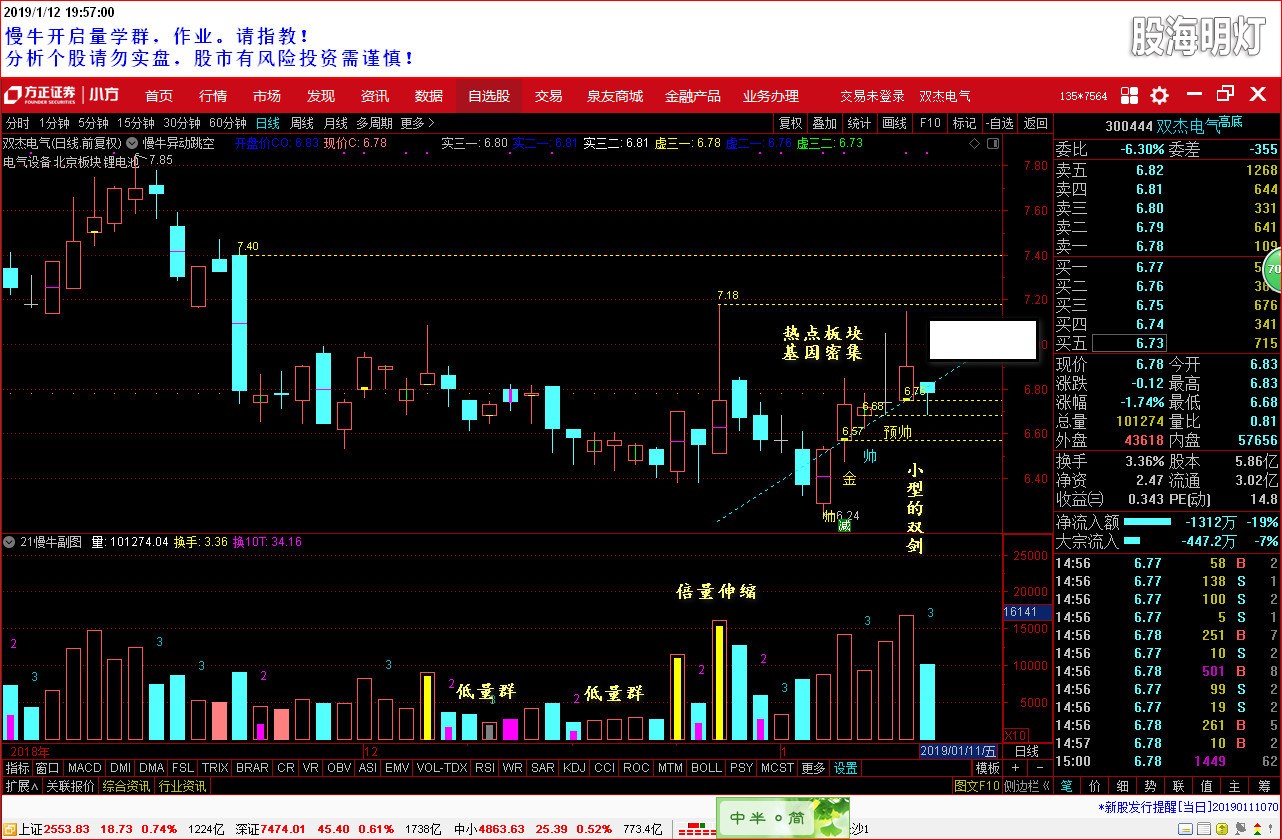Select the KDJ indicator
The image size is (1282, 840).
pos(574,768)
